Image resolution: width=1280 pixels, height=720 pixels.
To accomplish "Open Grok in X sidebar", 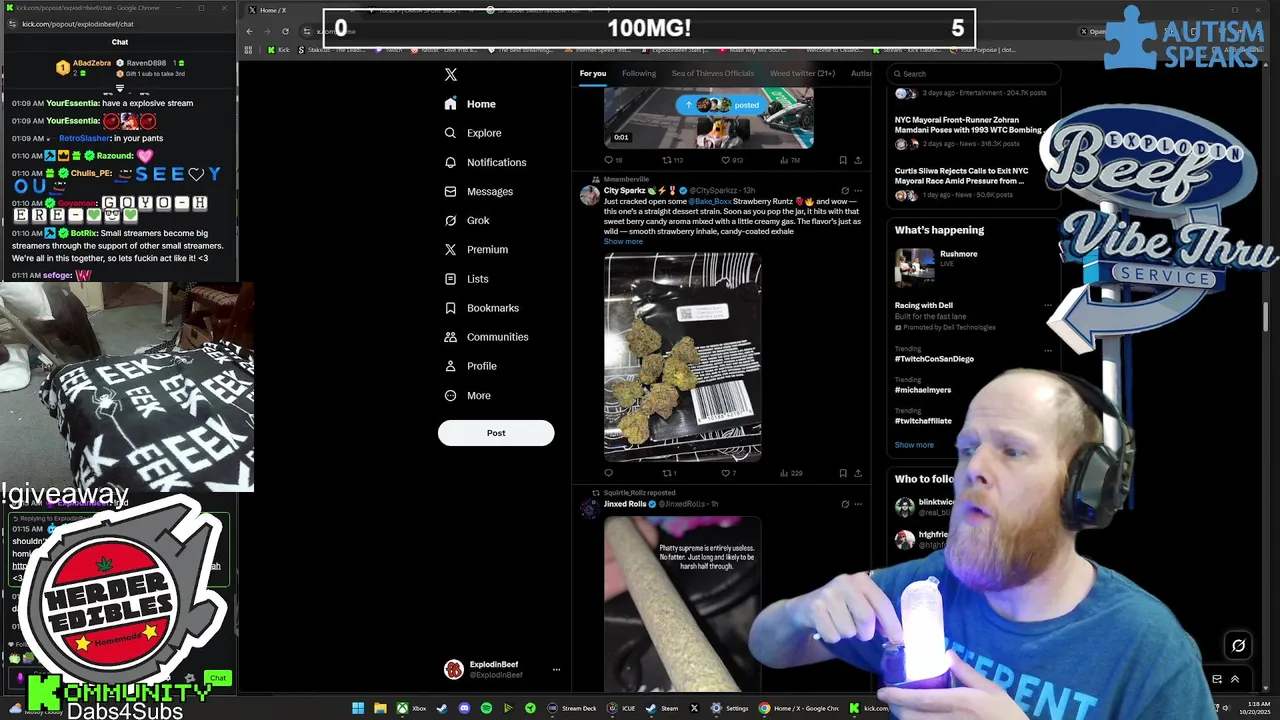I will click(x=467, y=220).
